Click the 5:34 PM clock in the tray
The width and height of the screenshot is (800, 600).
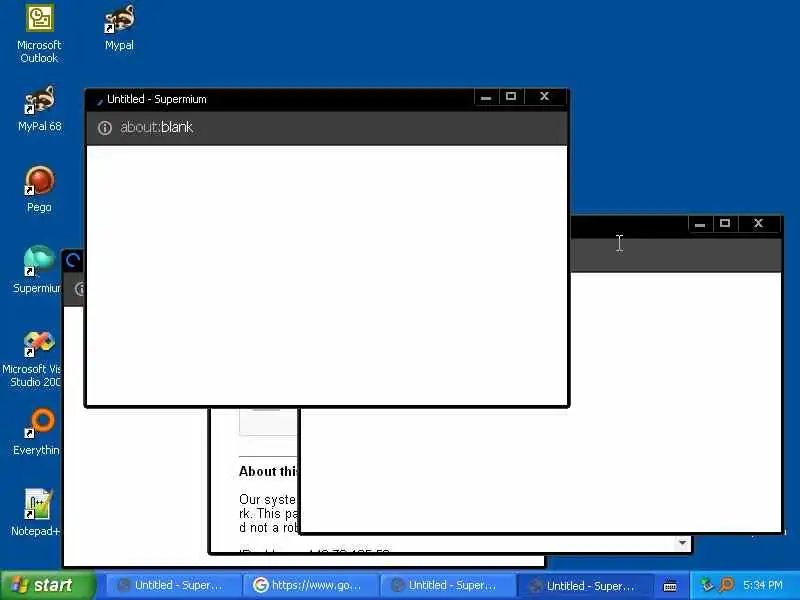(763, 585)
